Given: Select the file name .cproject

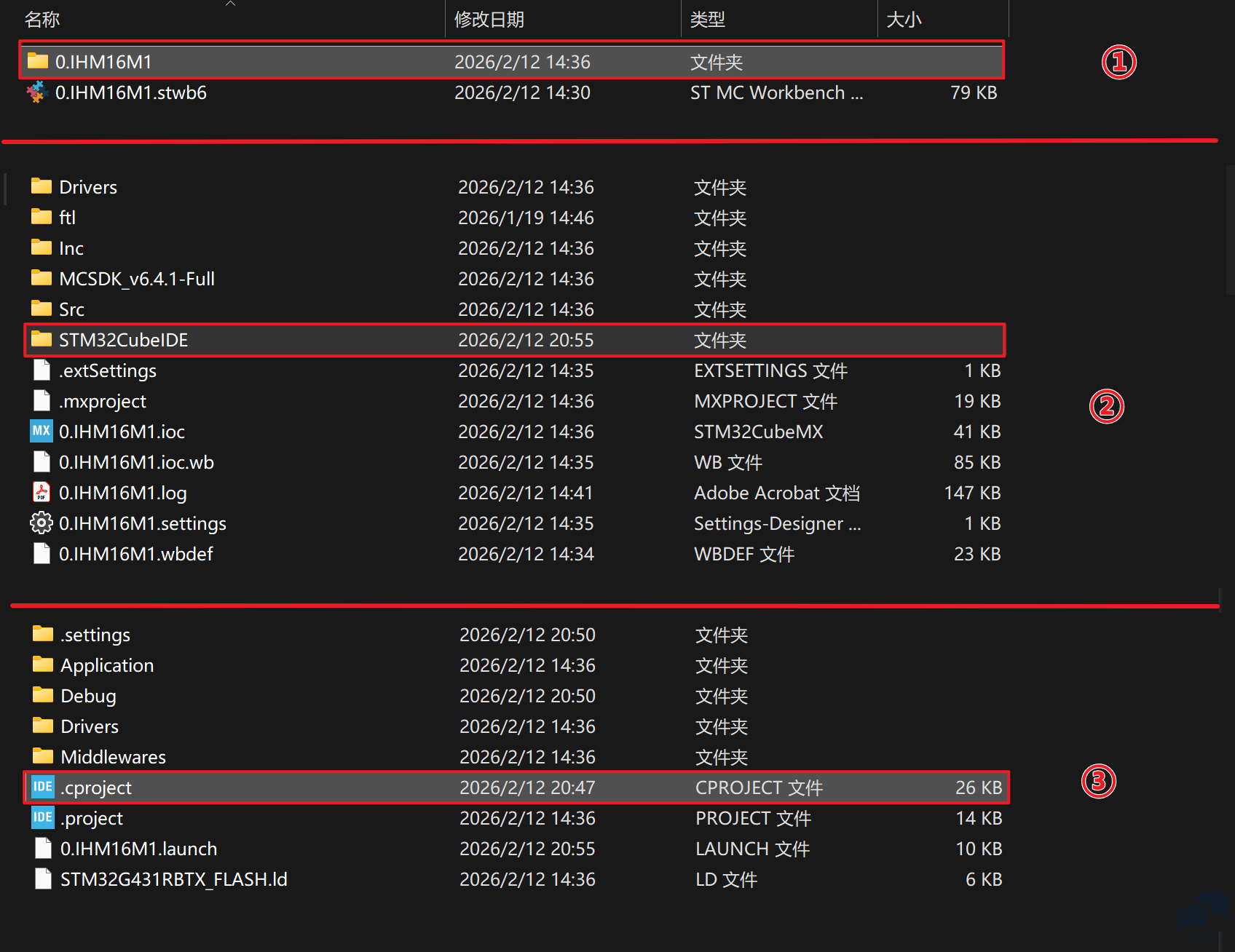Looking at the screenshot, I should point(96,788).
